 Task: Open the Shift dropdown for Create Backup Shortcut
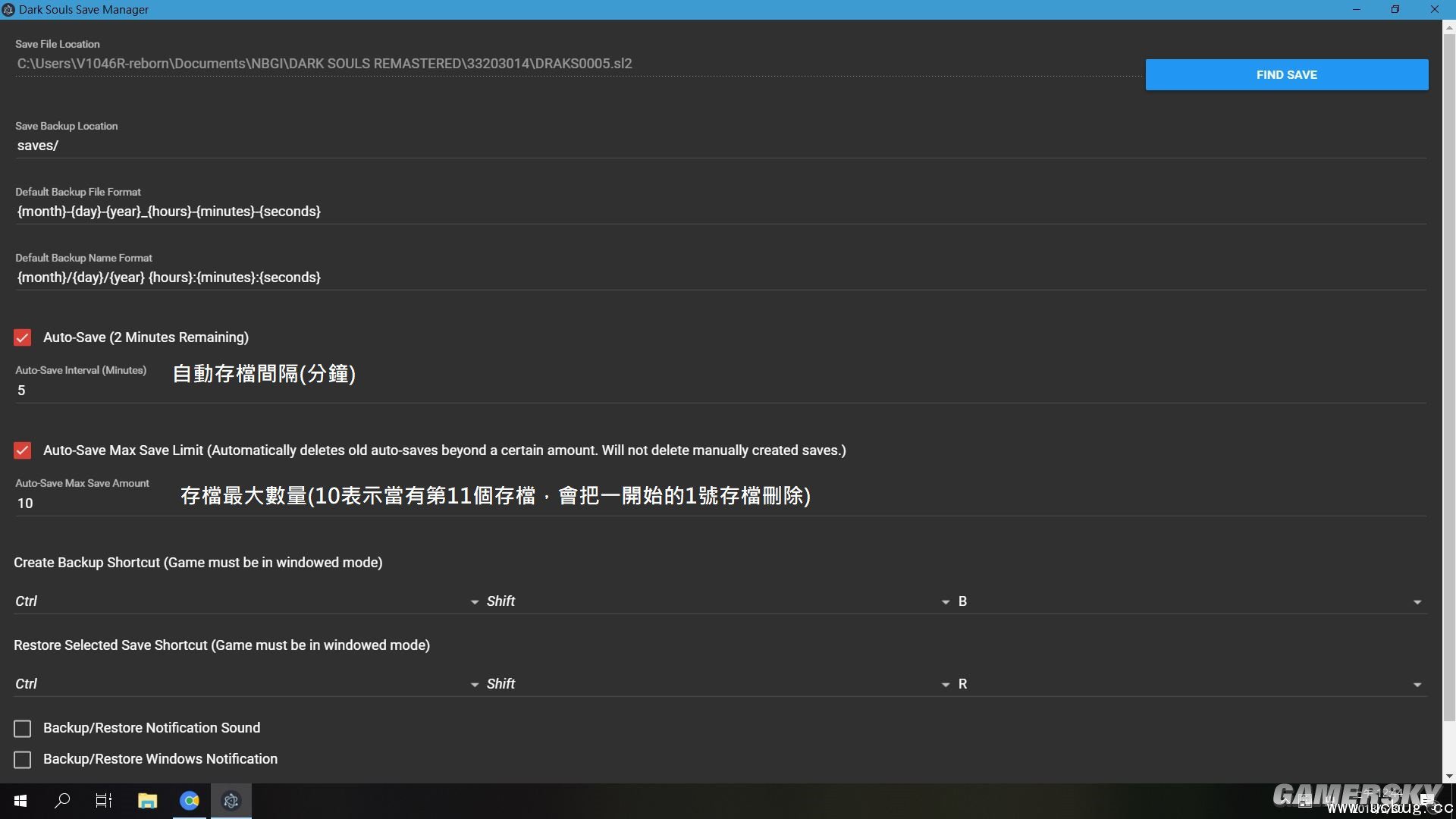(719, 601)
